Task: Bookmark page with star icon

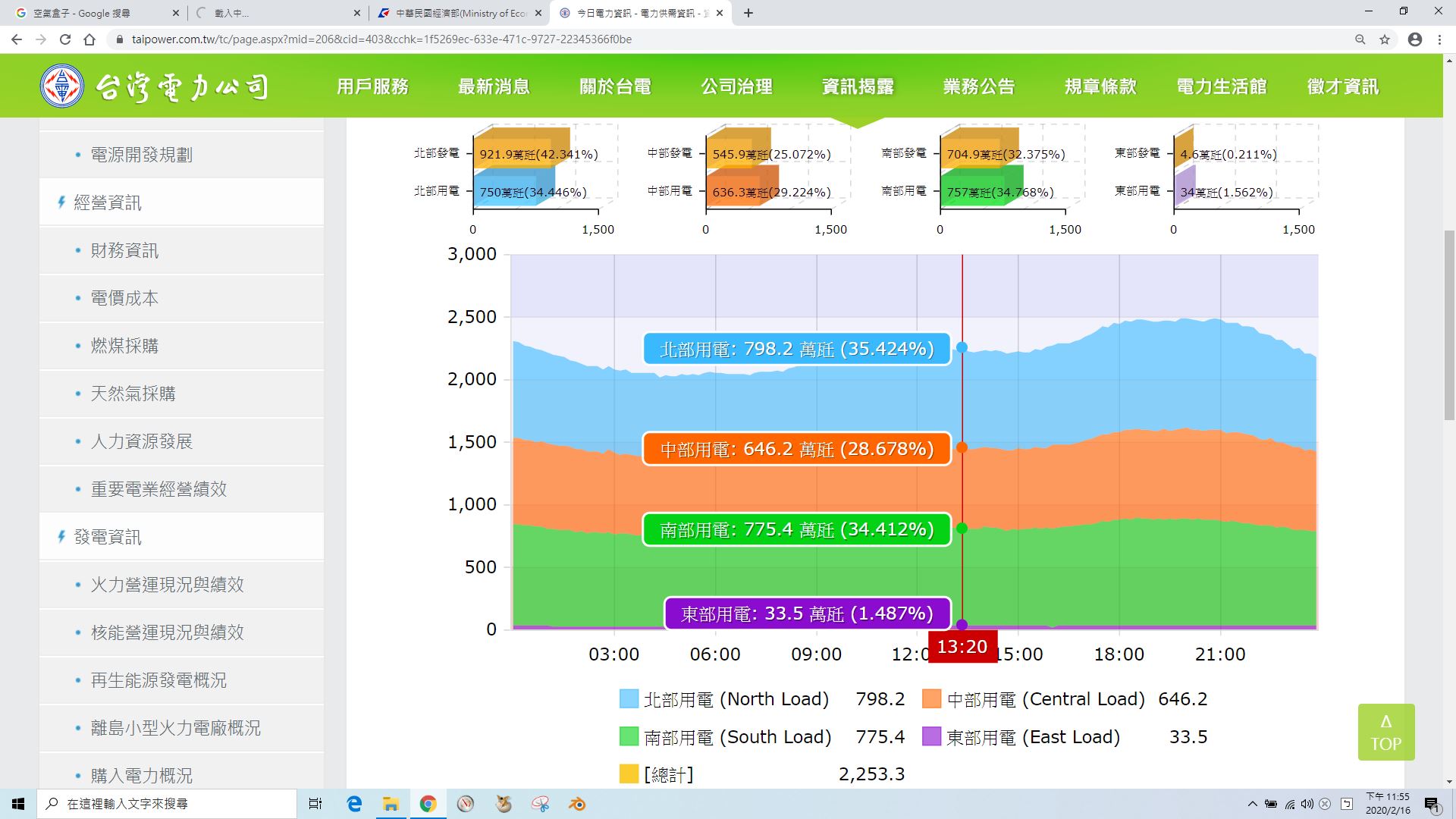Action: pos(1385,39)
